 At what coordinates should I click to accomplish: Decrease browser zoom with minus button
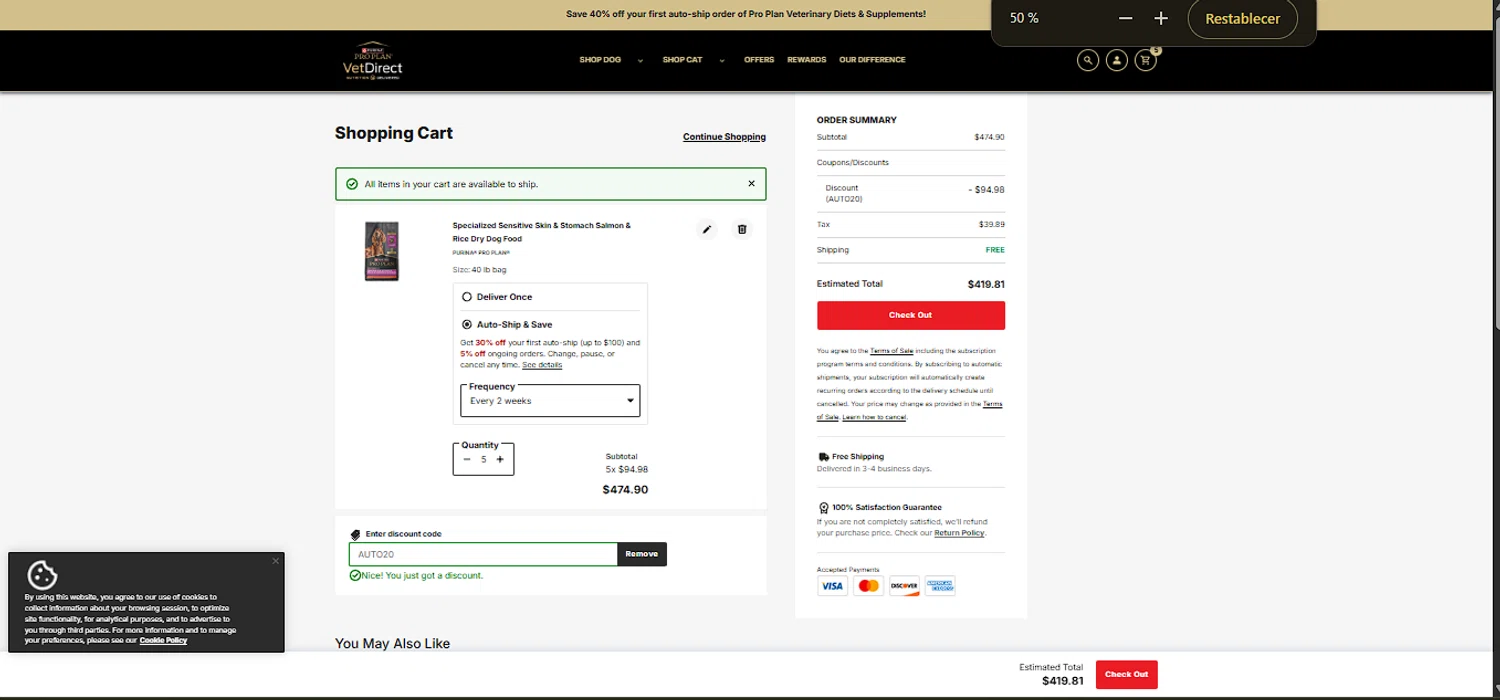point(1126,18)
